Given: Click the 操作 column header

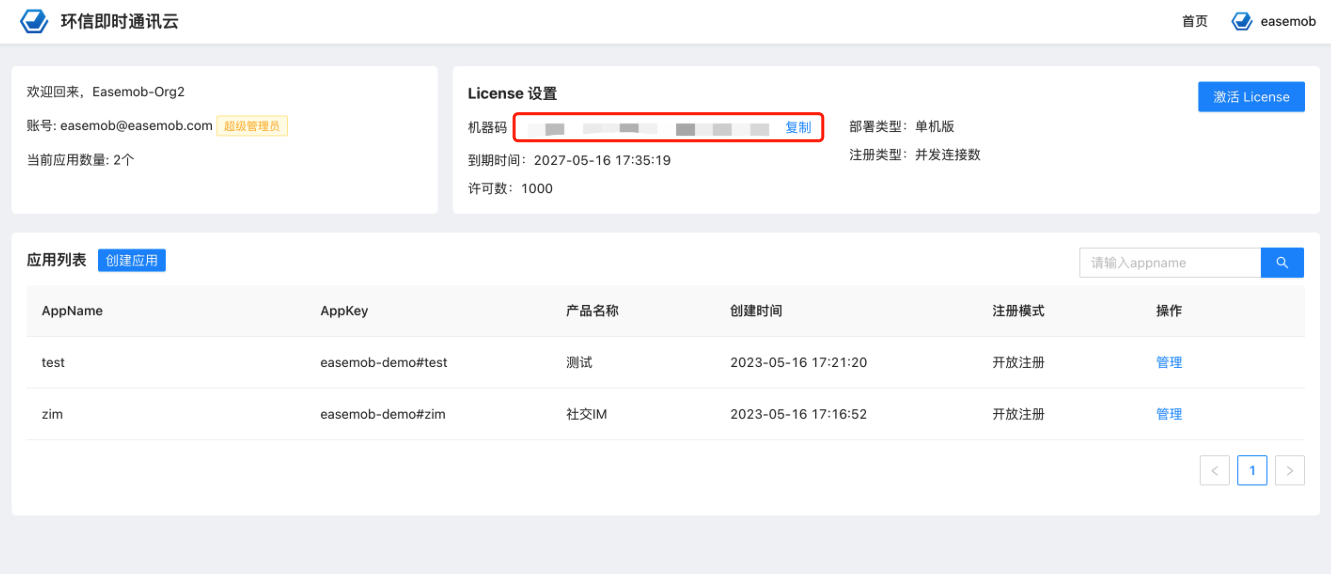Looking at the screenshot, I should (x=1169, y=311).
